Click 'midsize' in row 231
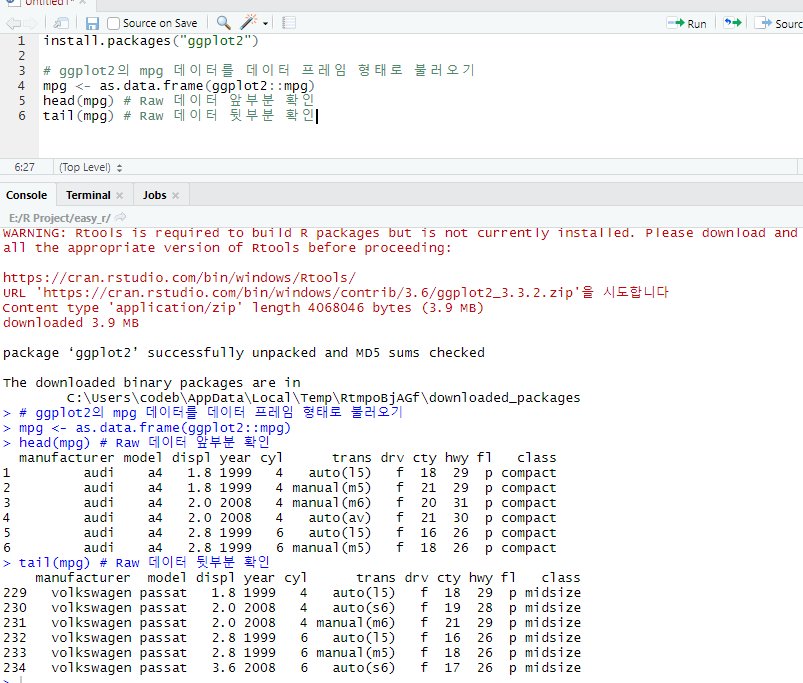The height and width of the screenshot is (683, 803). 553,623
